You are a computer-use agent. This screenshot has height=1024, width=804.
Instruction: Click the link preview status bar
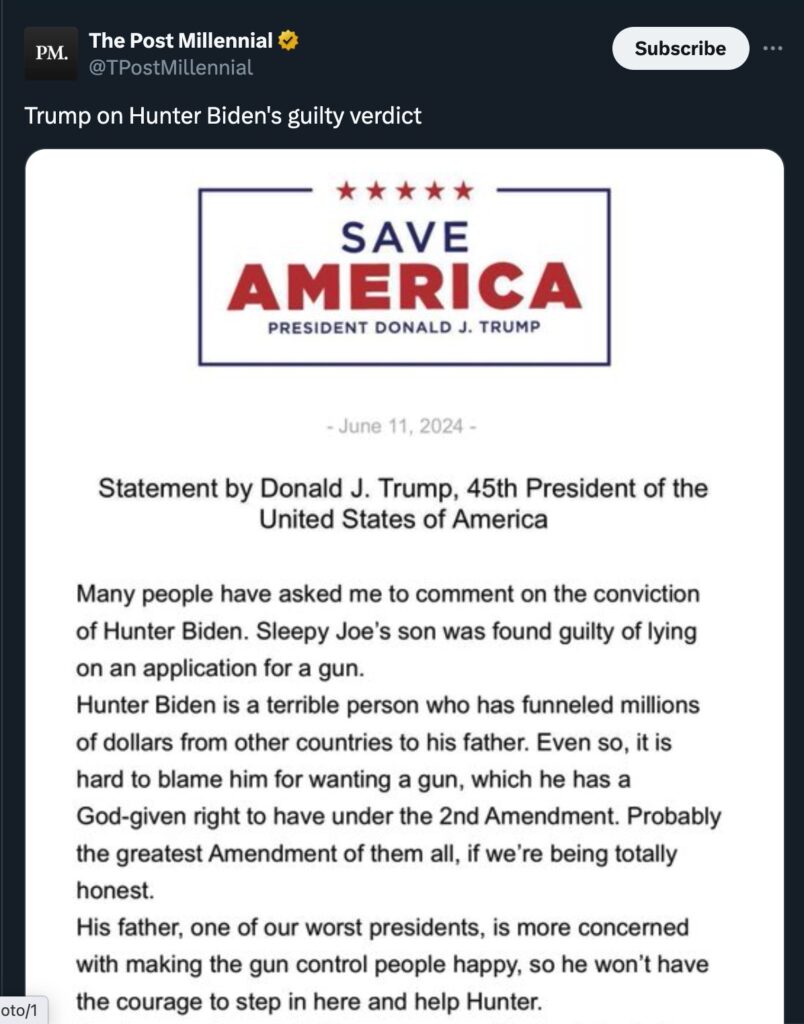[22, 1010]
